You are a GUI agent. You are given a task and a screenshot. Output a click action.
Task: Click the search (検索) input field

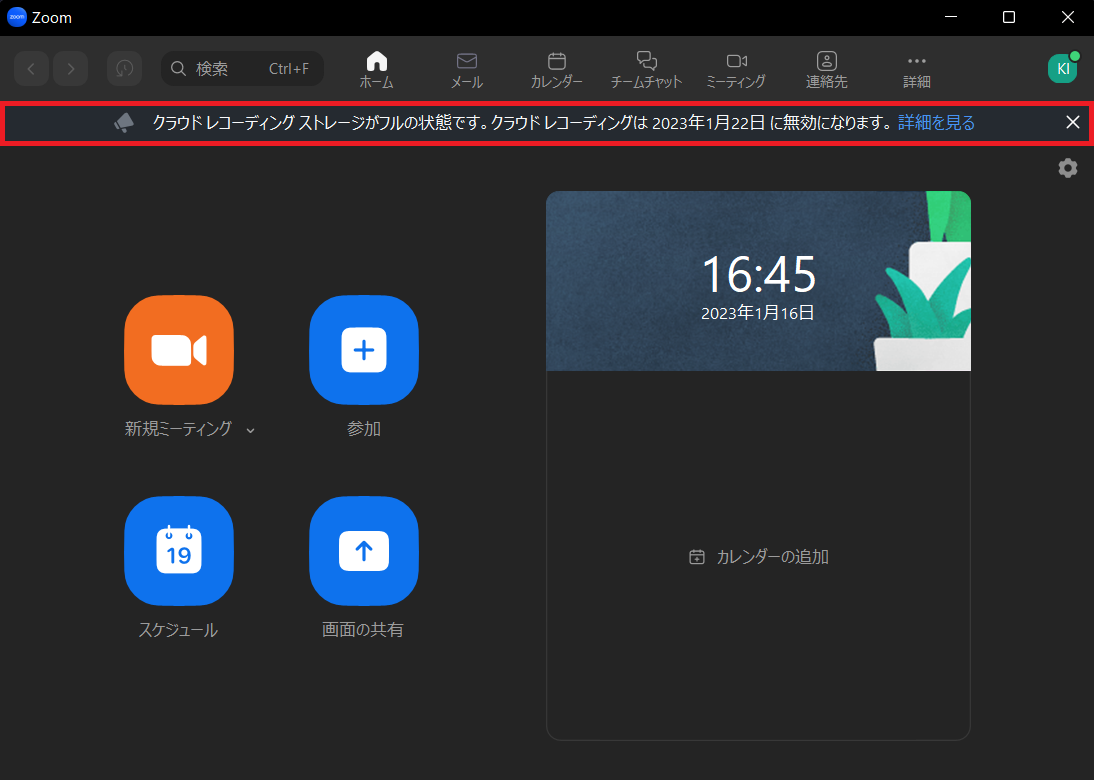tap(242, 68)
